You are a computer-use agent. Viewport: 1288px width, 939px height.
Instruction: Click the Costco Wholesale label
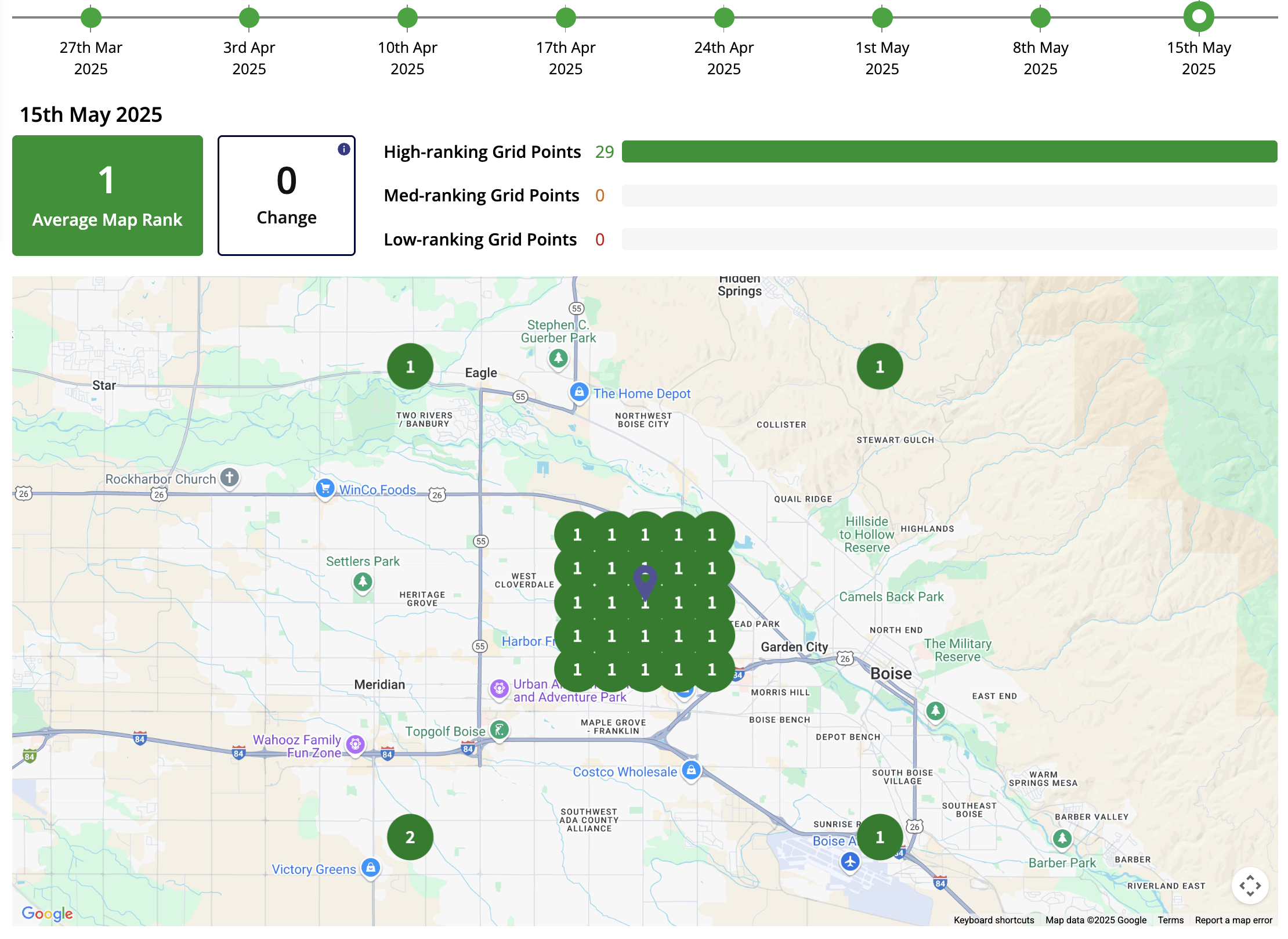[625, 772]
